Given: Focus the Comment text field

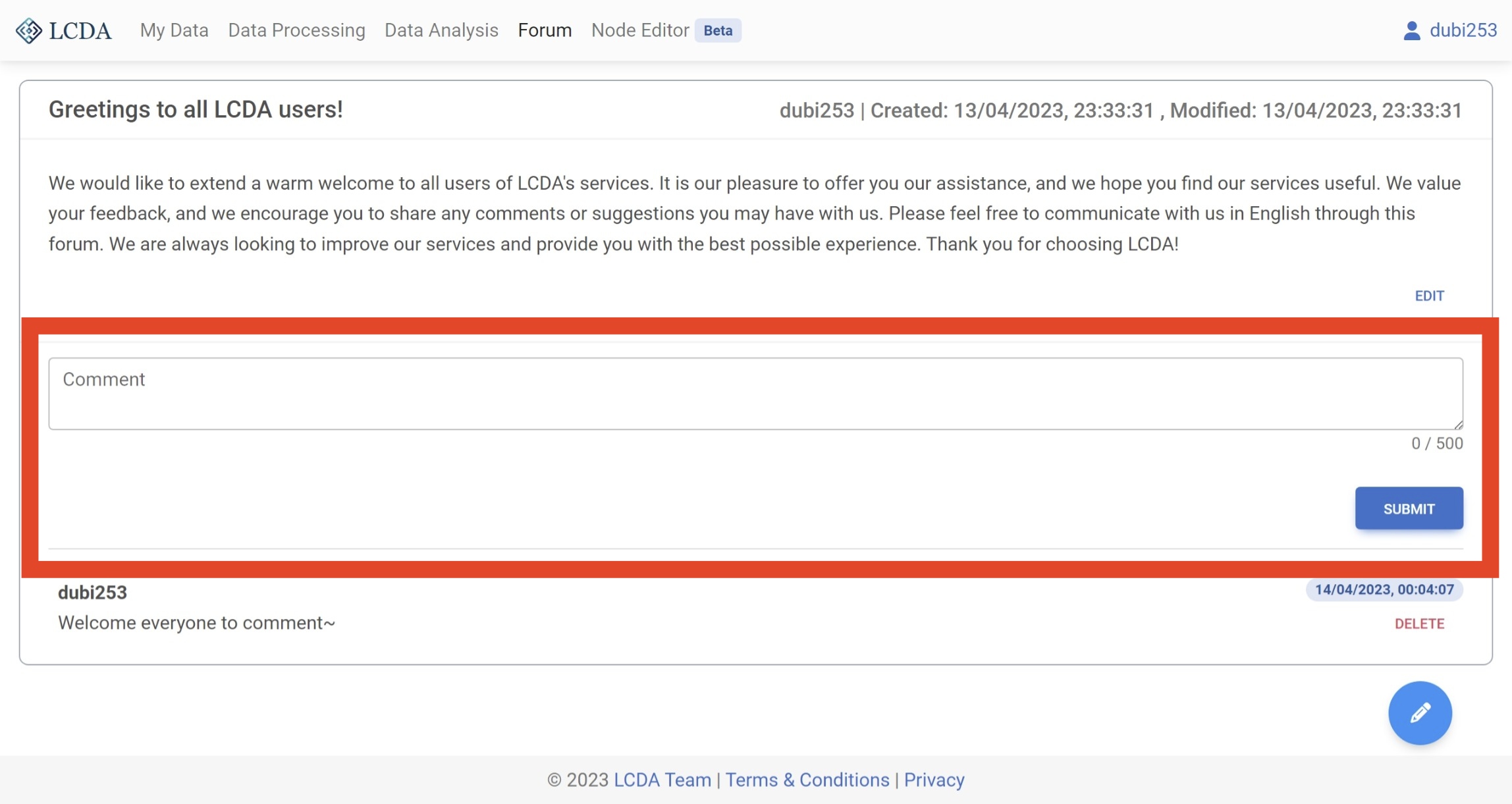Looking at the screenshot, I should tap(755, 393).
